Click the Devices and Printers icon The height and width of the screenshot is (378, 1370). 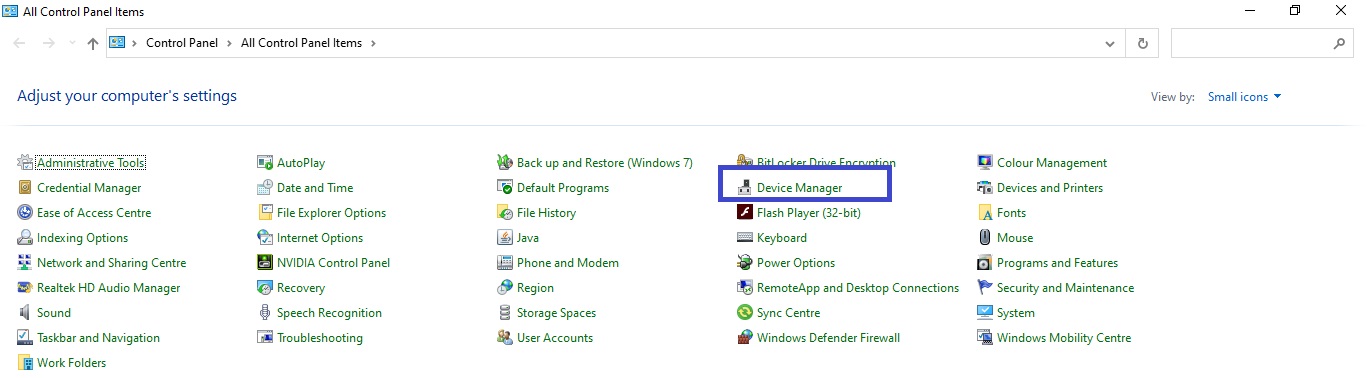click(985, 188)
